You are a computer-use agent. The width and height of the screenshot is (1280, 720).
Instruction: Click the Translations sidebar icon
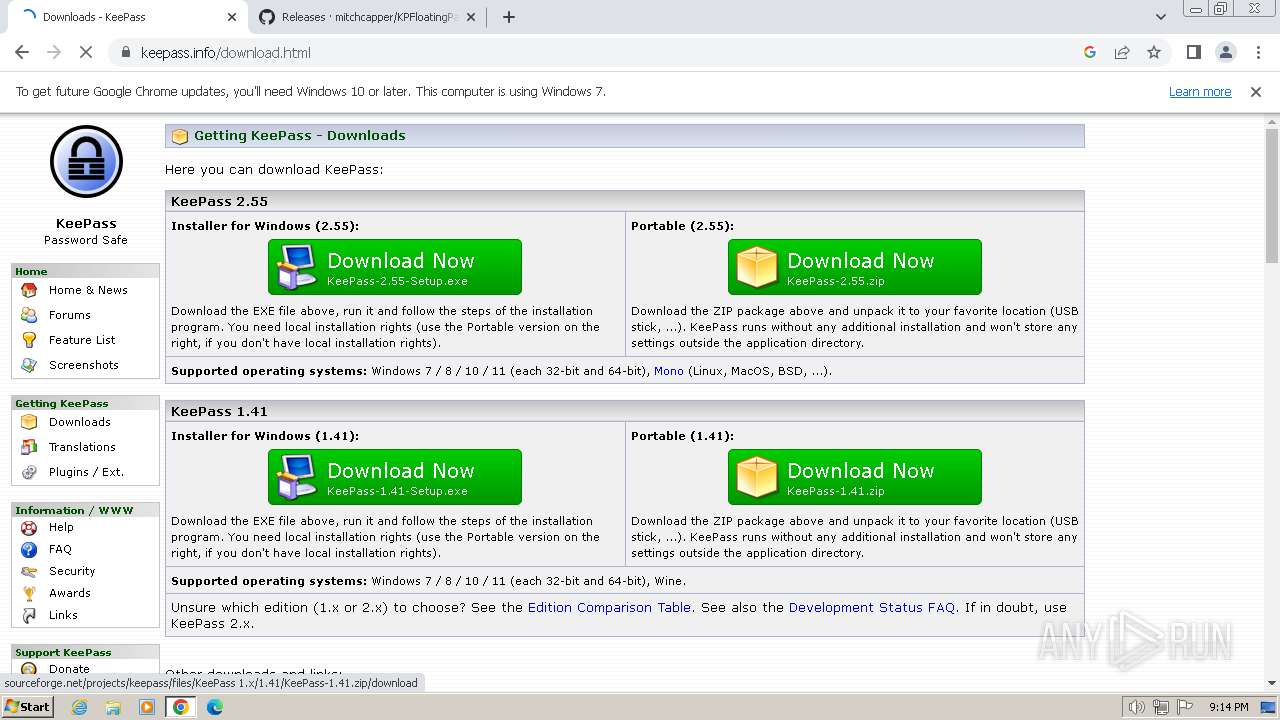click(29, 447)
